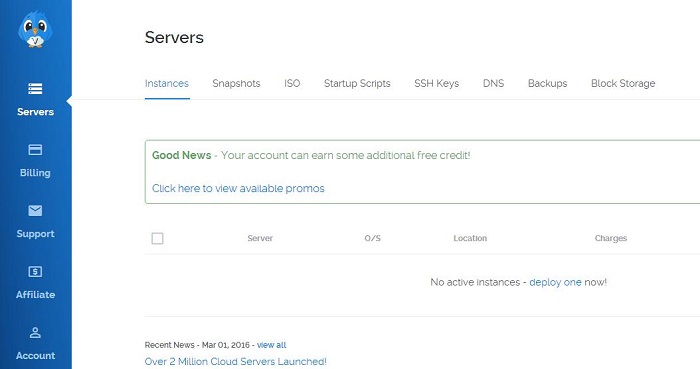Open the DNS tab
700x369 pixels.
(x=493, y=83)
